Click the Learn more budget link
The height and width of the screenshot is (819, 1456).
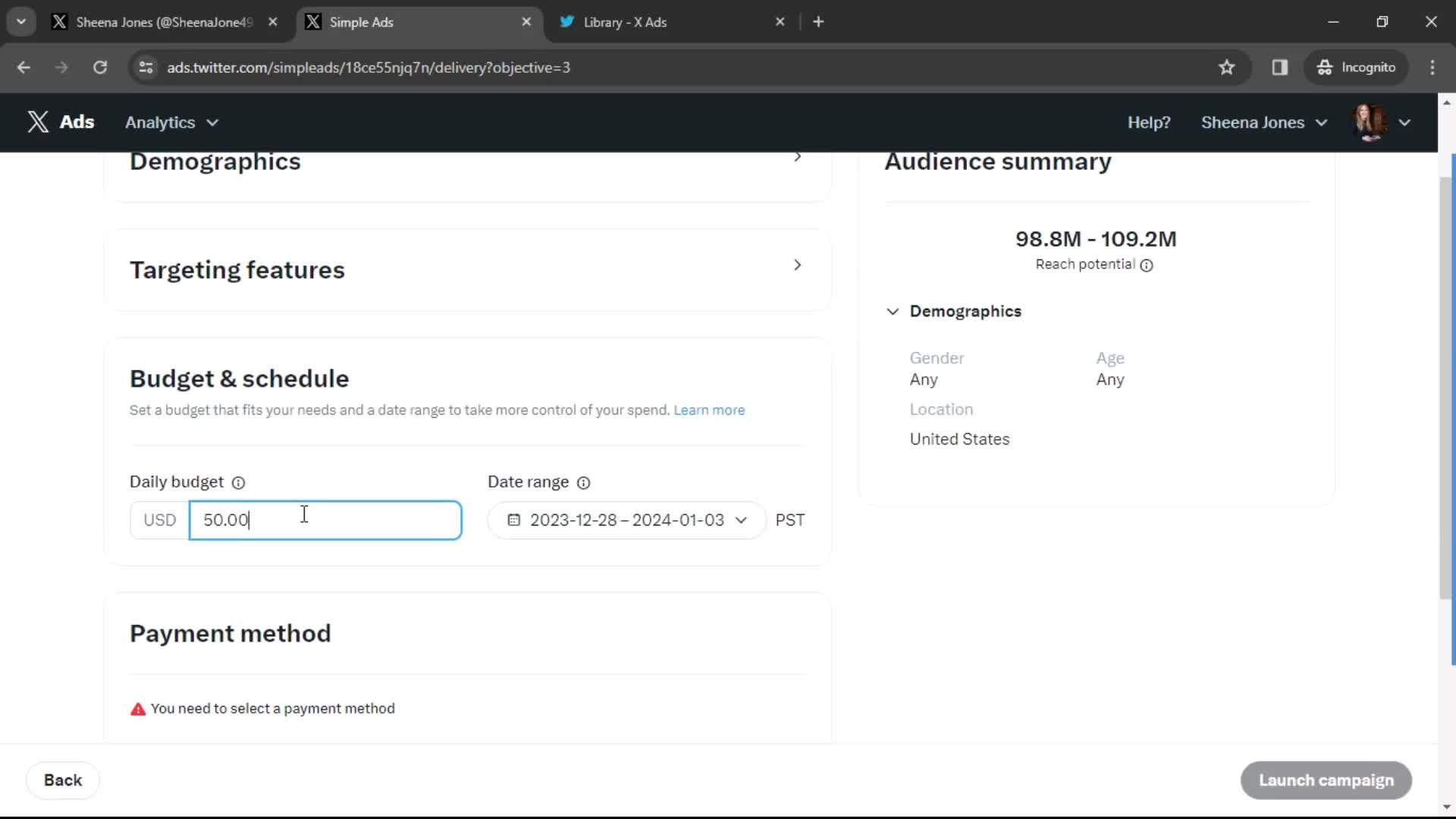point(711,410)
